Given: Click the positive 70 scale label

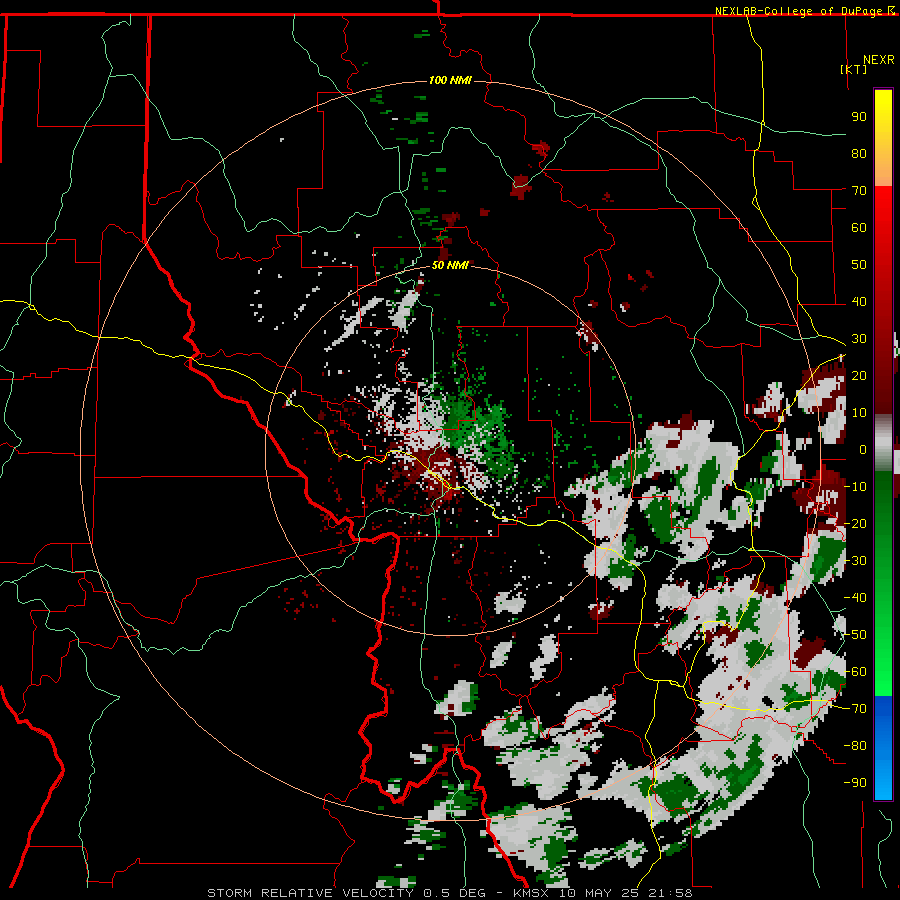Looking at the screenshot, I should [859, 191].
